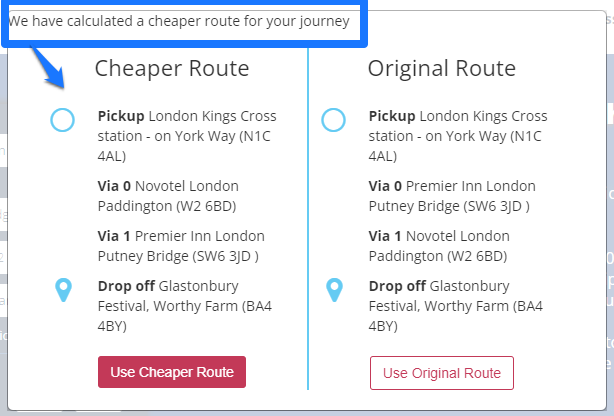614x416 pixels.
Task: Click the Use Cheaper Route button
Action: (172, 372)
